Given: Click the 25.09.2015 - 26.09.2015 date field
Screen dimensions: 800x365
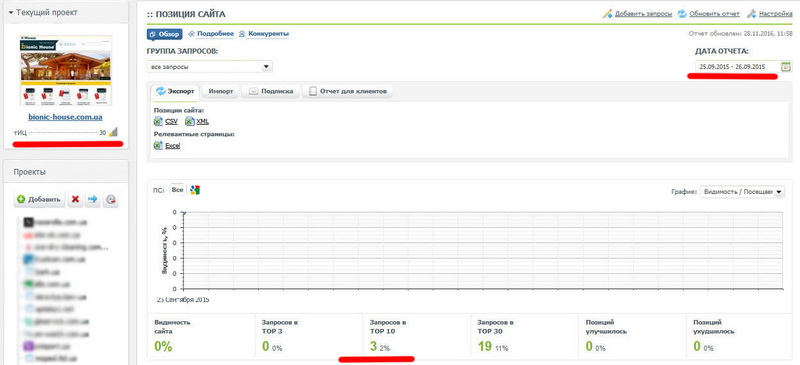Looking at the screenshot, I should click(x=737, y=67).
